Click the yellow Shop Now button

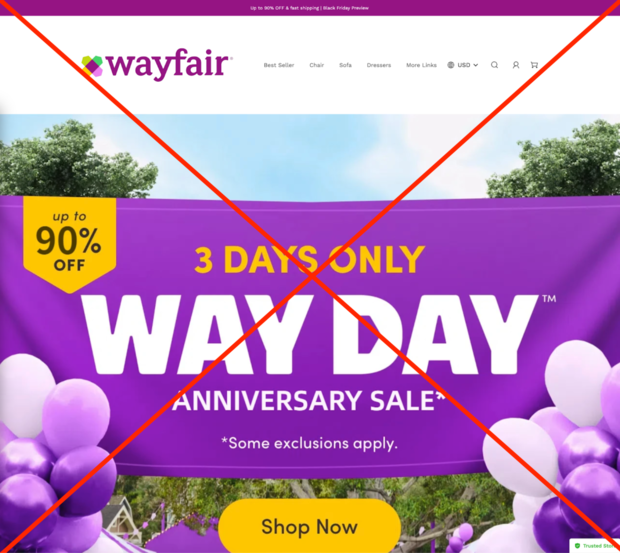click(310, 526)
